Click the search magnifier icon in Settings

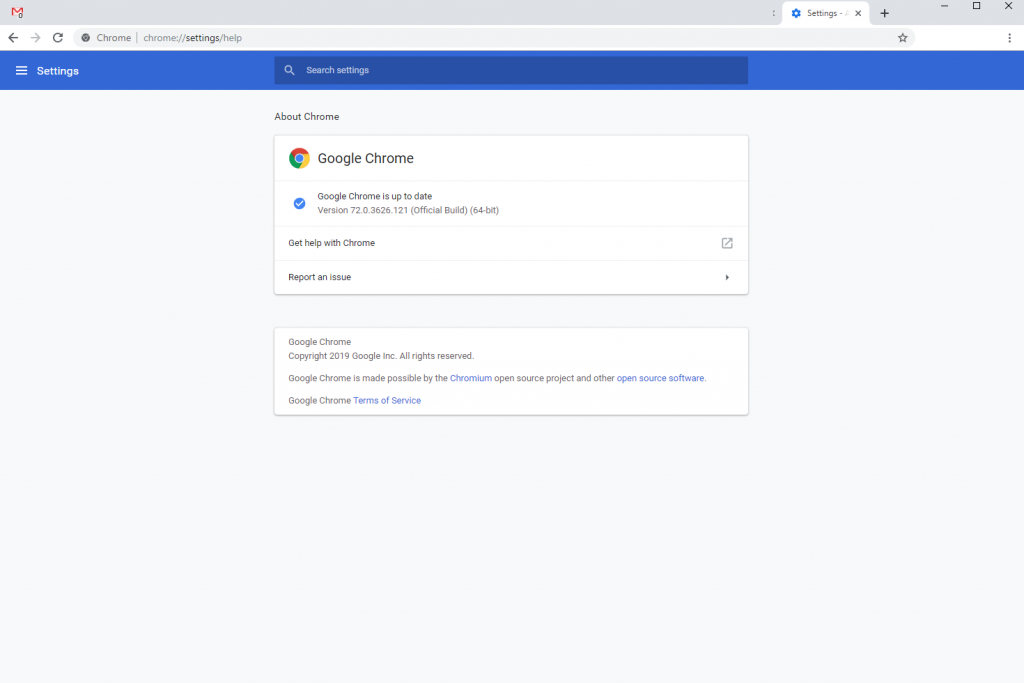point(289,70)
